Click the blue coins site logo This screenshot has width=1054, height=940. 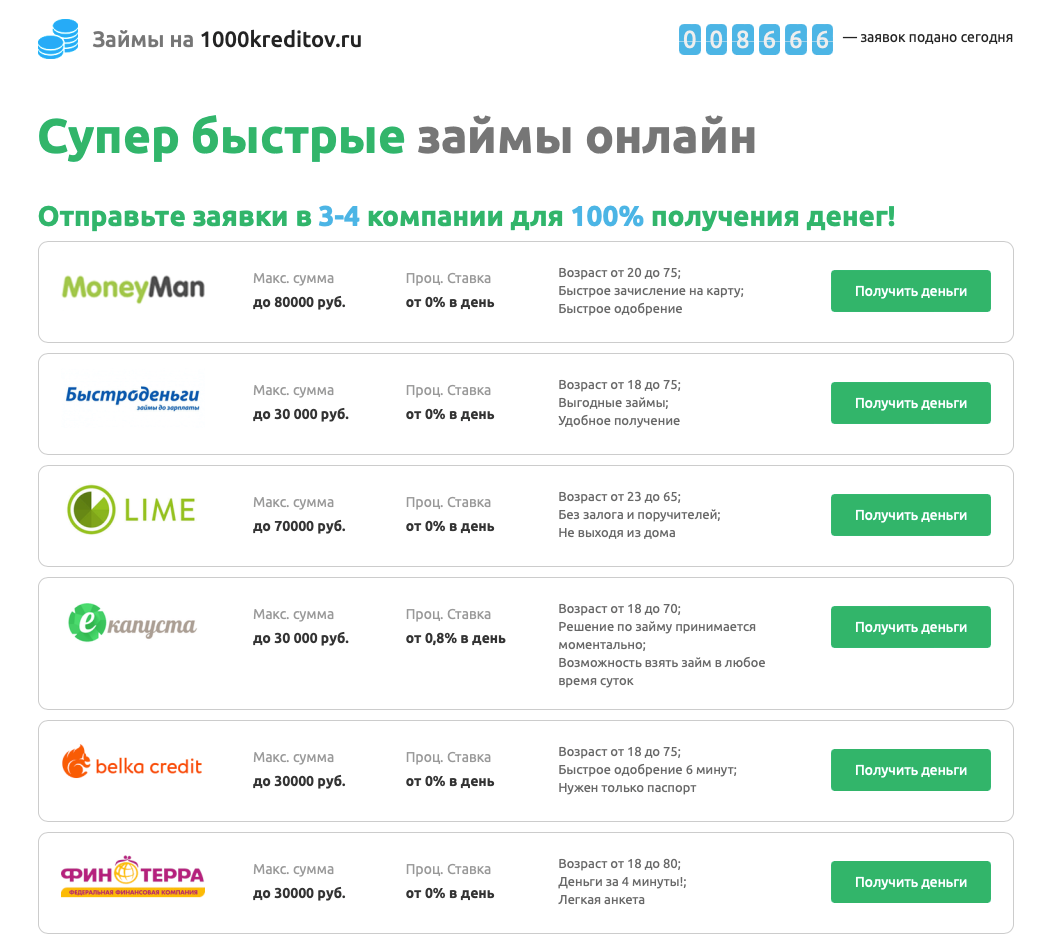pyautogui.click(x=57, y=38)
